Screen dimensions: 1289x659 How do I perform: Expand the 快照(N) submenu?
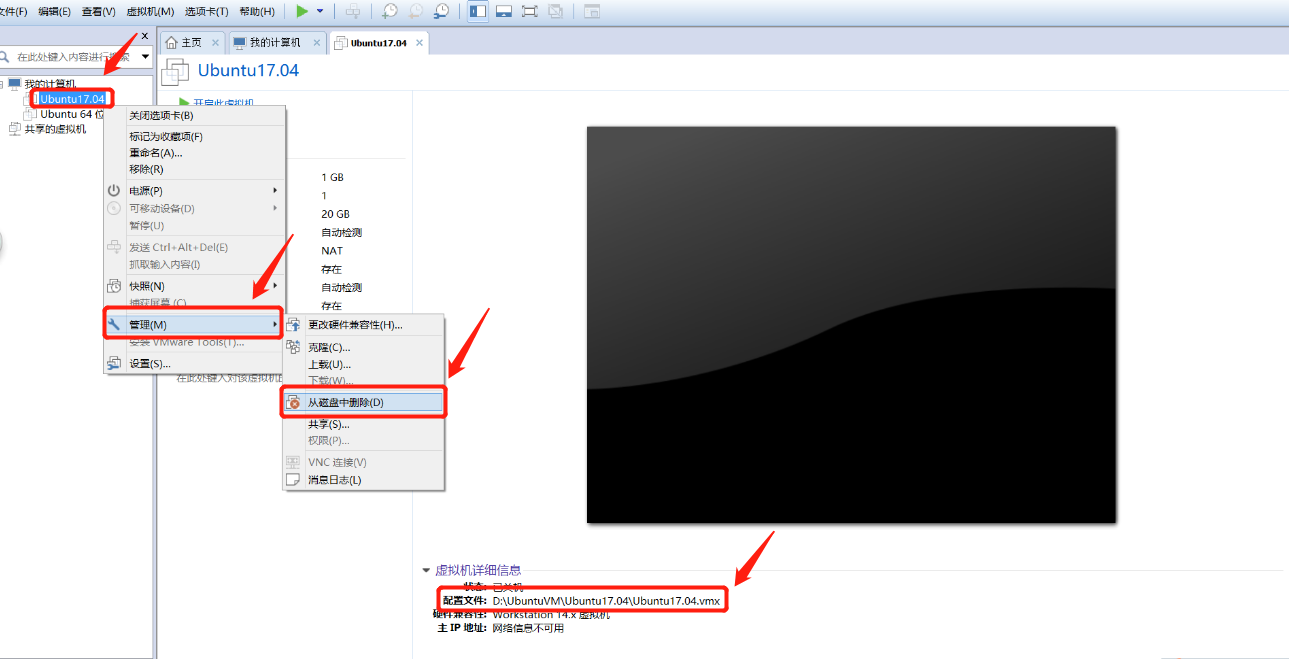click(195, 286)
